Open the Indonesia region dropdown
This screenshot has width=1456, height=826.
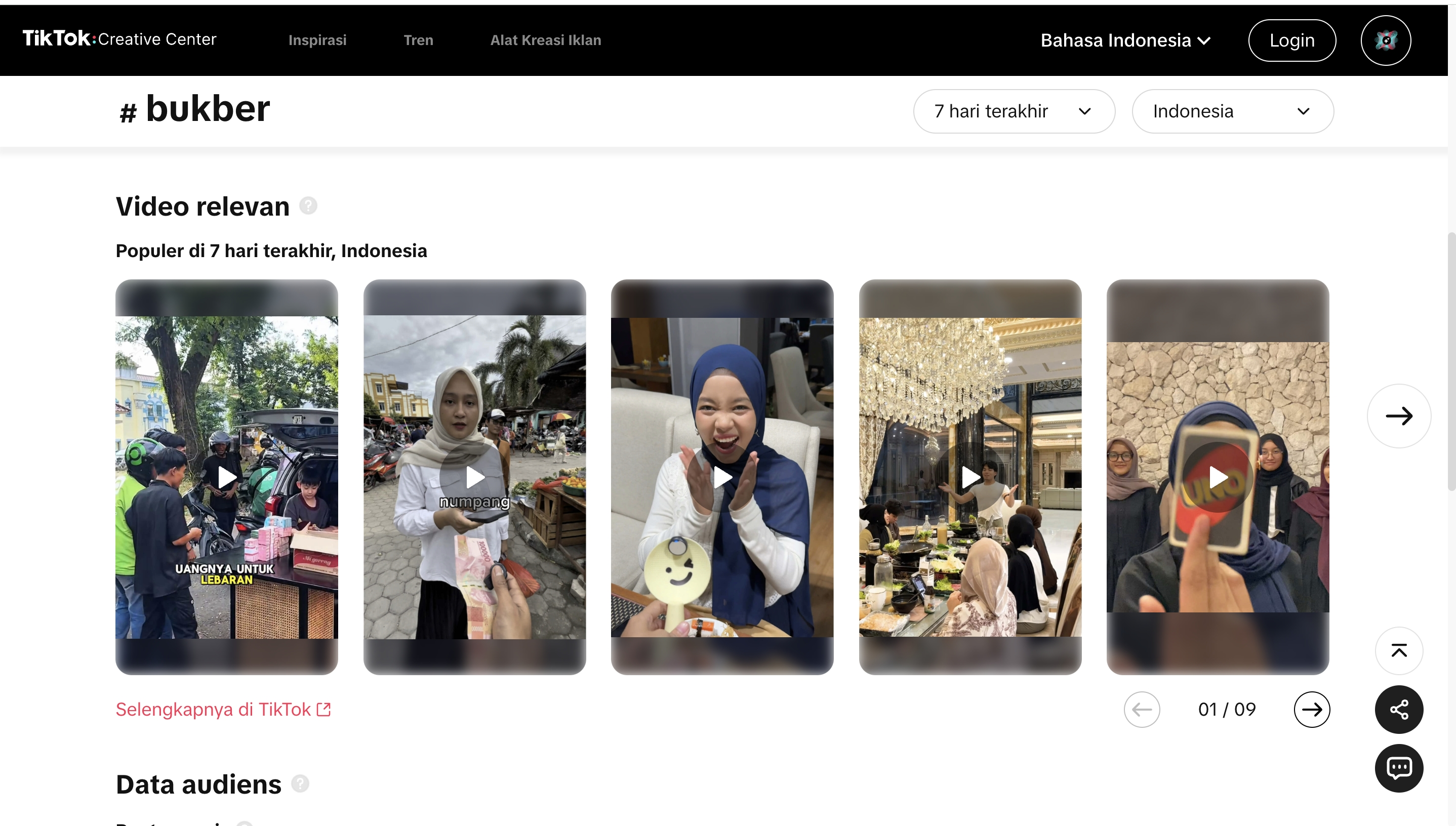pos(1232,111)
